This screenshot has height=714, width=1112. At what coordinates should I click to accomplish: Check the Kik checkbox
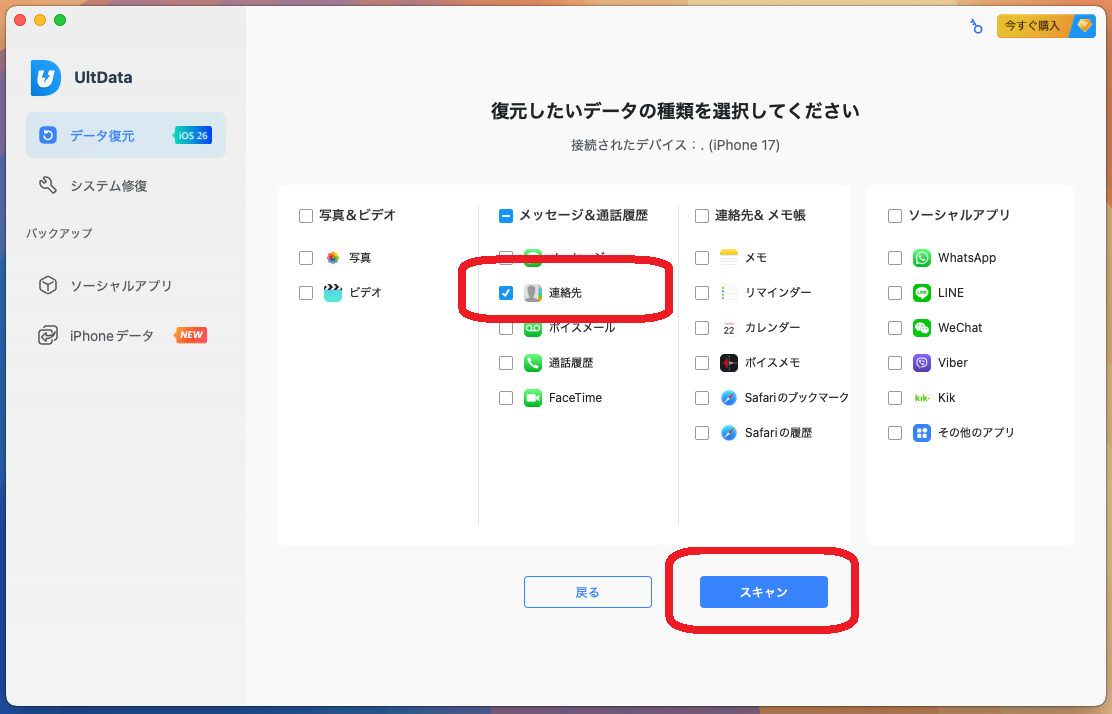[895, 398]
